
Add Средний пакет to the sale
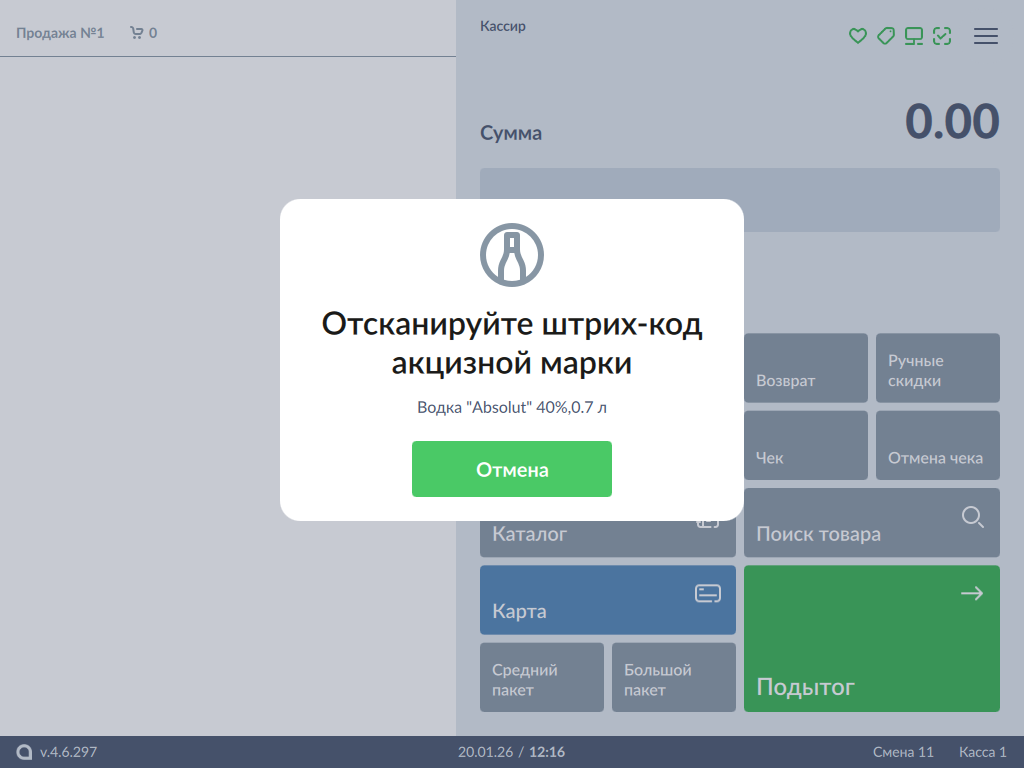pos(541,677)
